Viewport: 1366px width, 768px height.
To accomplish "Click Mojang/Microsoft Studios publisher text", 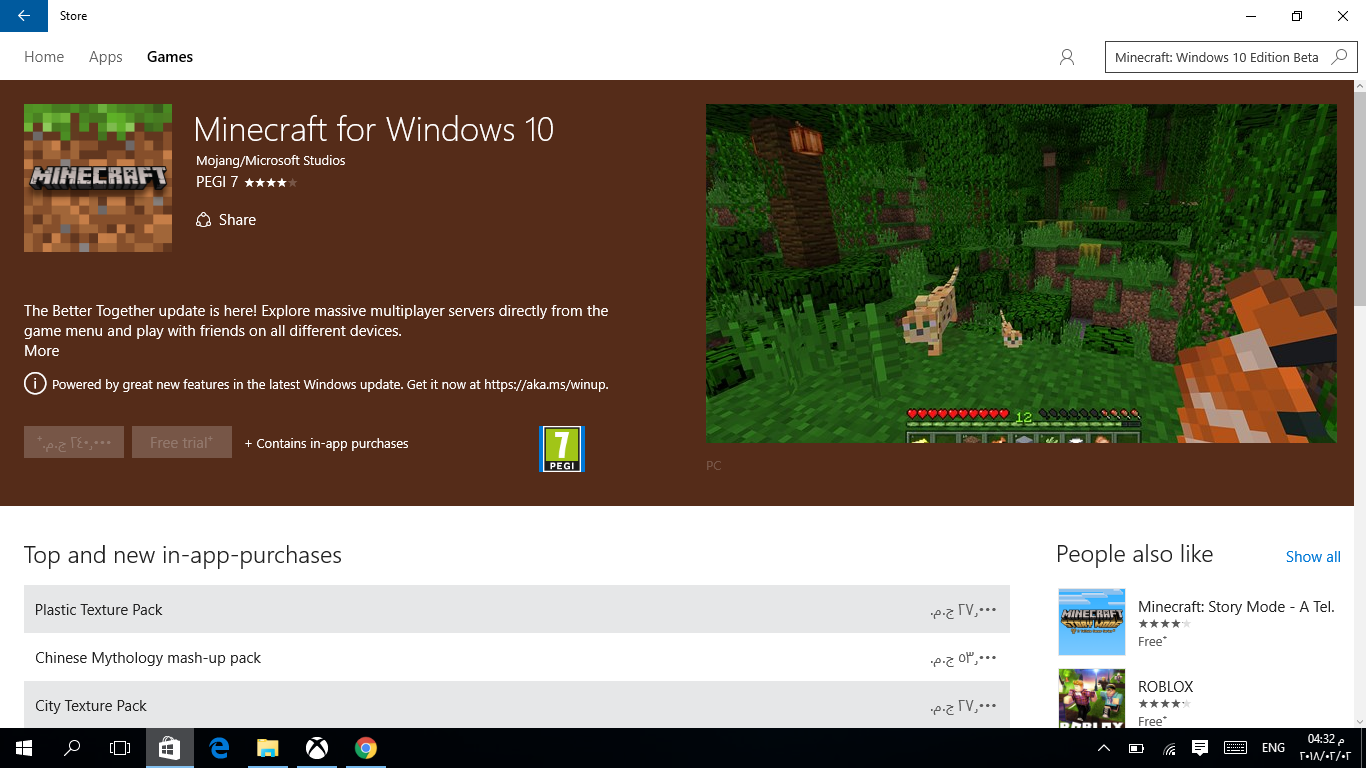I will pyautogui.click(x=271, y=160).
